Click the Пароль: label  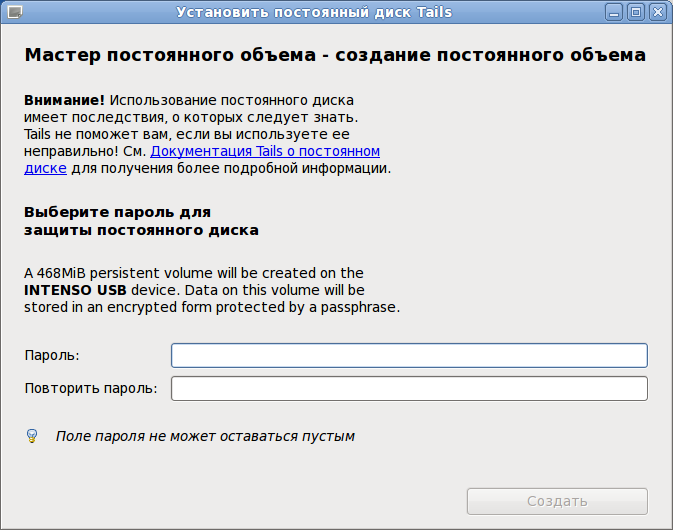52,355
